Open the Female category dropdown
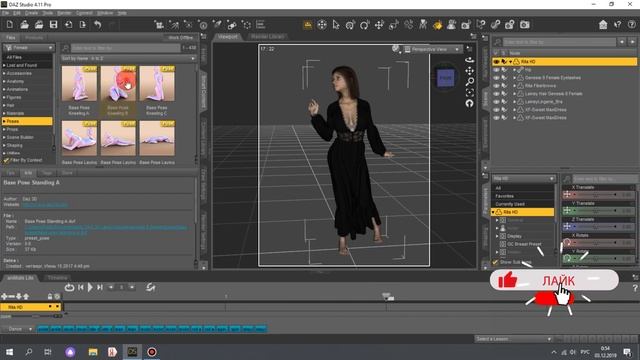 click(28, 48)
